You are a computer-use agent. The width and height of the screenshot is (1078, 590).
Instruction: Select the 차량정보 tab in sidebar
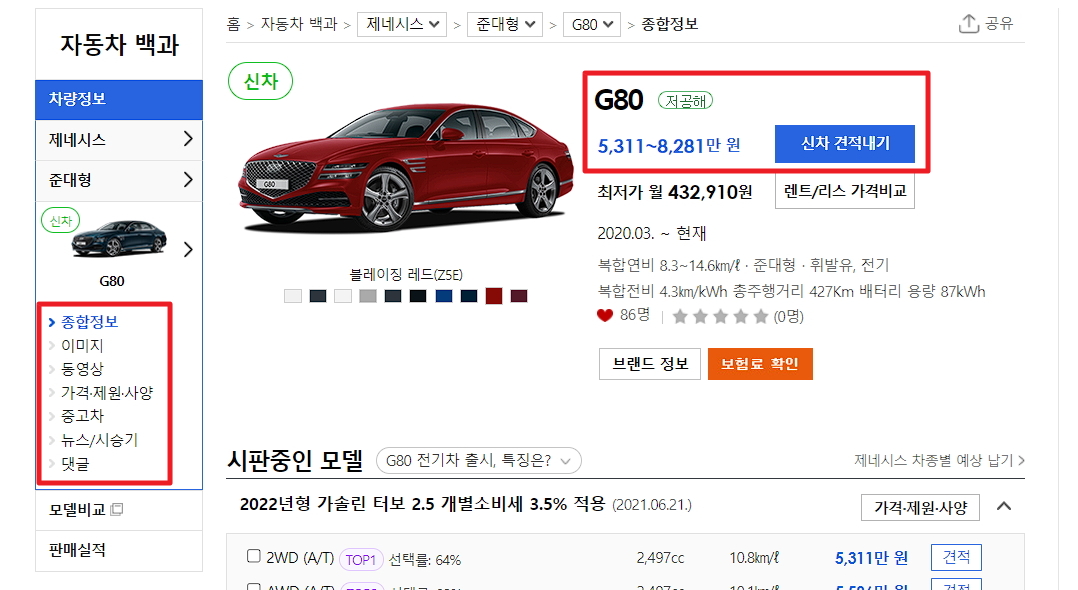119,100
